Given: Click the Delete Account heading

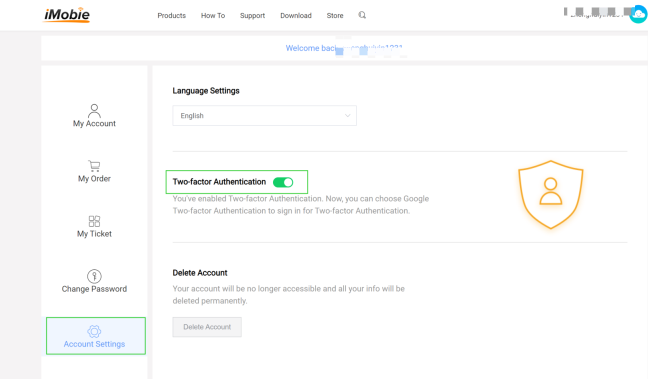Looking at the screenshot, I should point(200,273).
